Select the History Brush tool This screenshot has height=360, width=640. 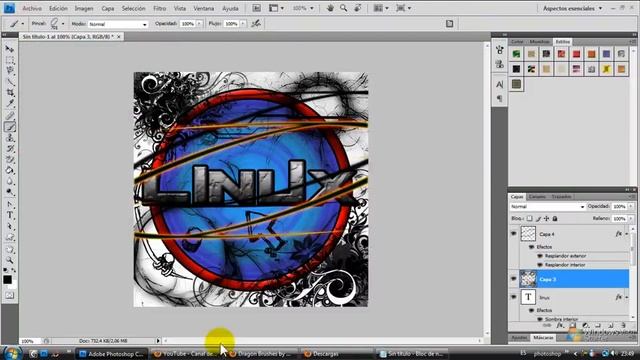(x=9, y=149)
